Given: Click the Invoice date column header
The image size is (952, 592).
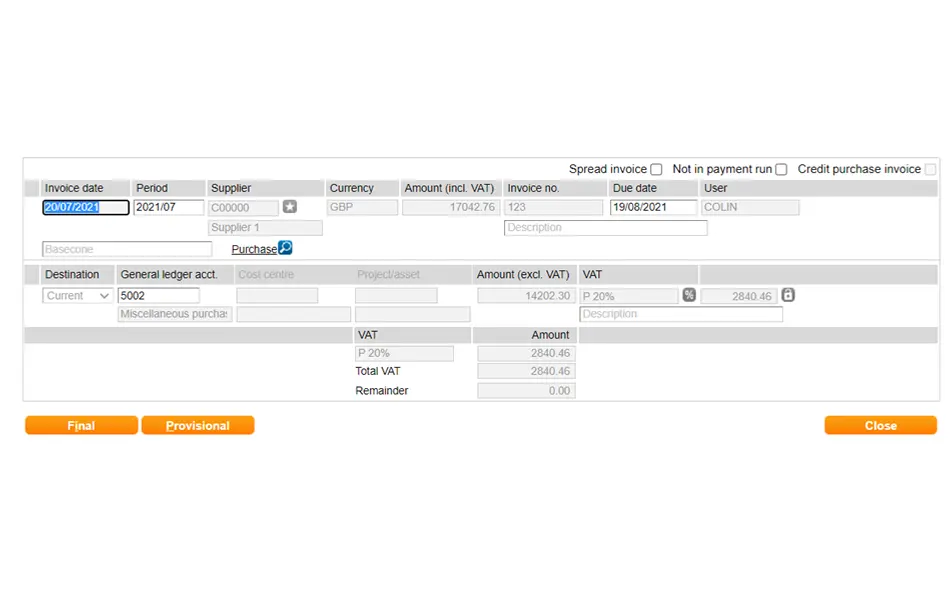Looking at the screenshot, I should (x=85, y=188).
